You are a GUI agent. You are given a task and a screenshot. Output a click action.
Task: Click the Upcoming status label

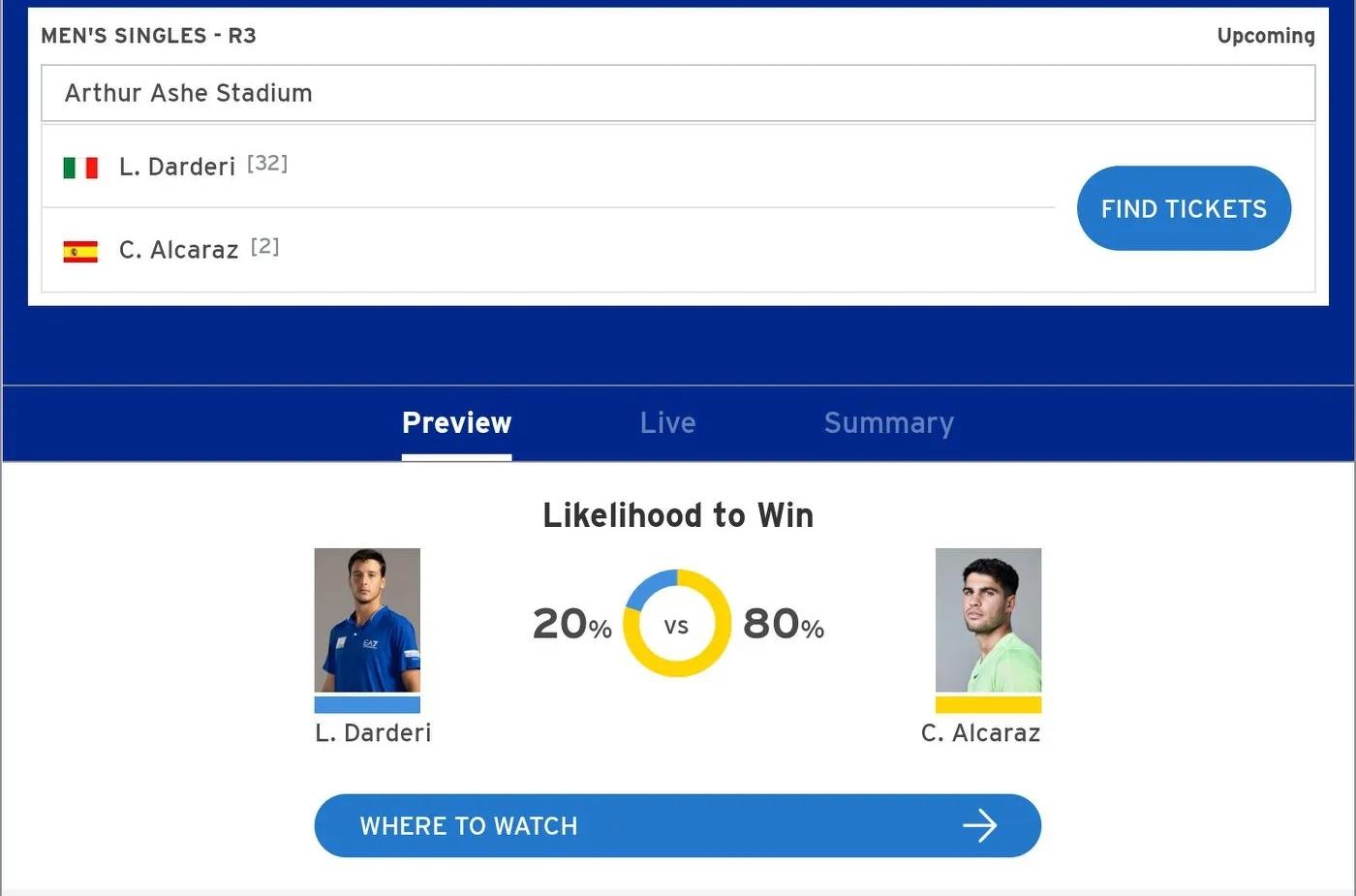pos(1266,36)
